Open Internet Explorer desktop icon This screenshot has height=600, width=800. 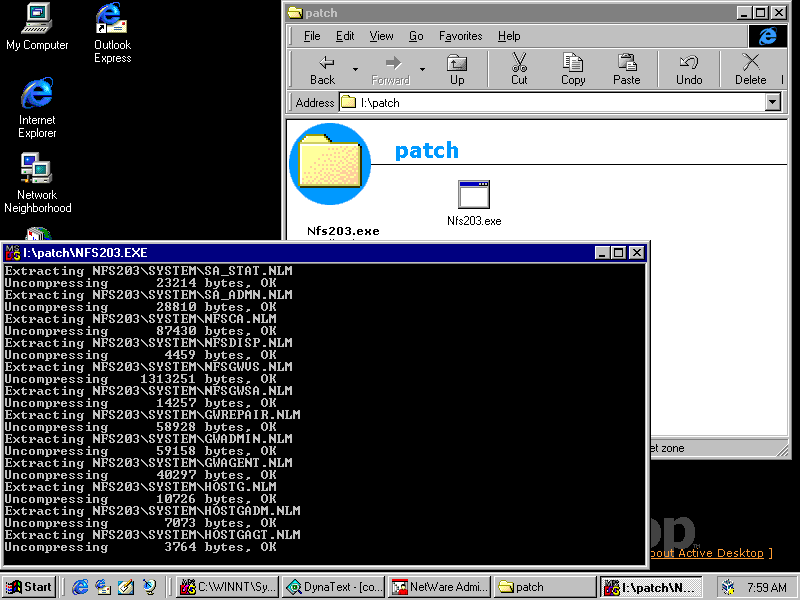(37, 107)
